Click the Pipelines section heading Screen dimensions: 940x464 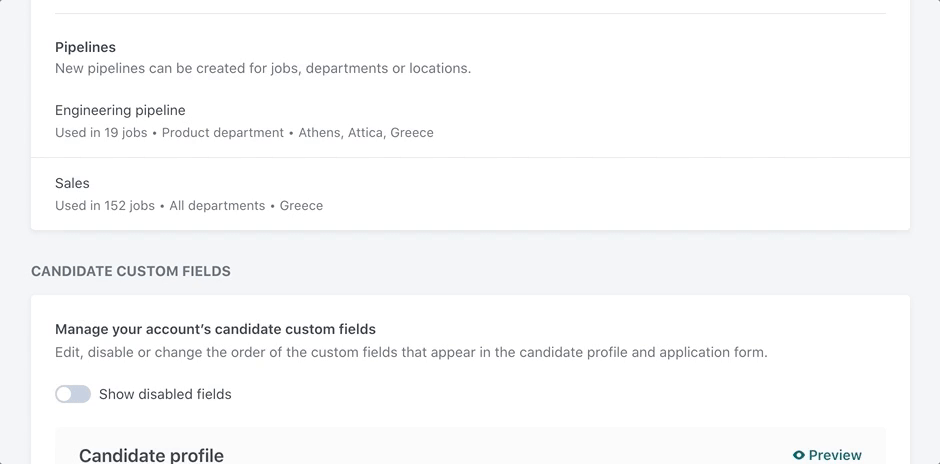pos(85,47)
